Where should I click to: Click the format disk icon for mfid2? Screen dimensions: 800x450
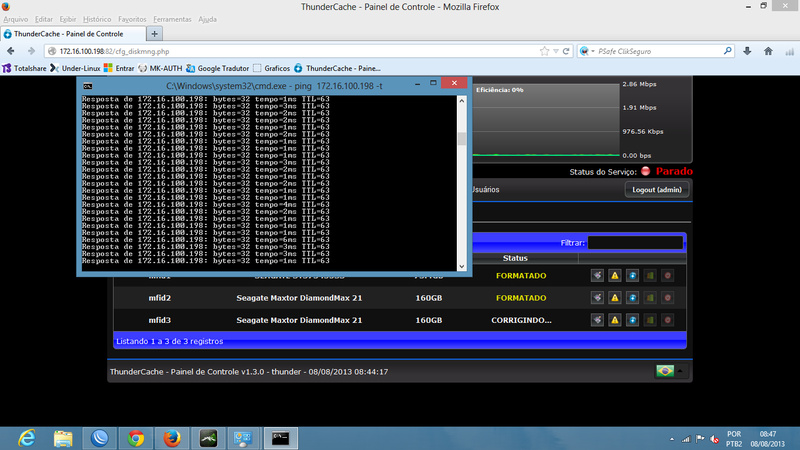coord(597,297)
